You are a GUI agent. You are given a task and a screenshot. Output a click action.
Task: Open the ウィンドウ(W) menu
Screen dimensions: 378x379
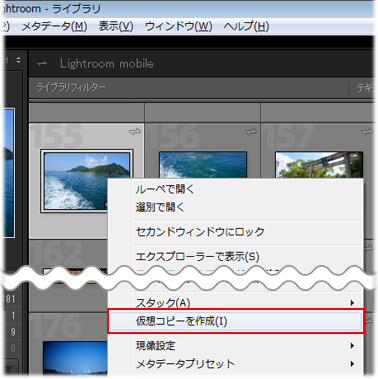179,26
